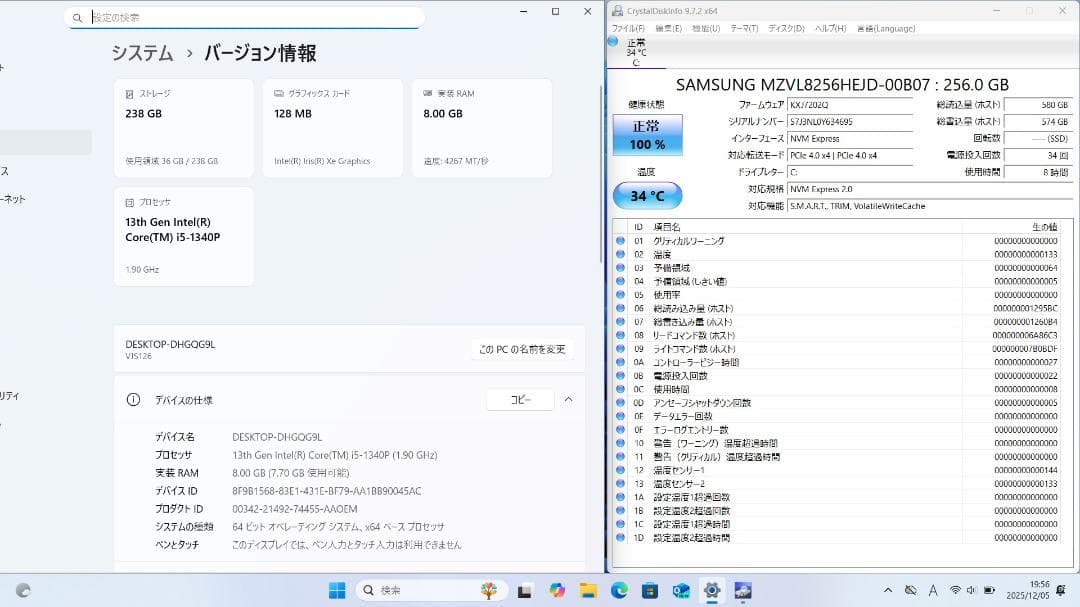The width and height of the screenshot is (1080, 607).
Task: Collapse the デバイスの仕様 section
Action: (568, 399)
